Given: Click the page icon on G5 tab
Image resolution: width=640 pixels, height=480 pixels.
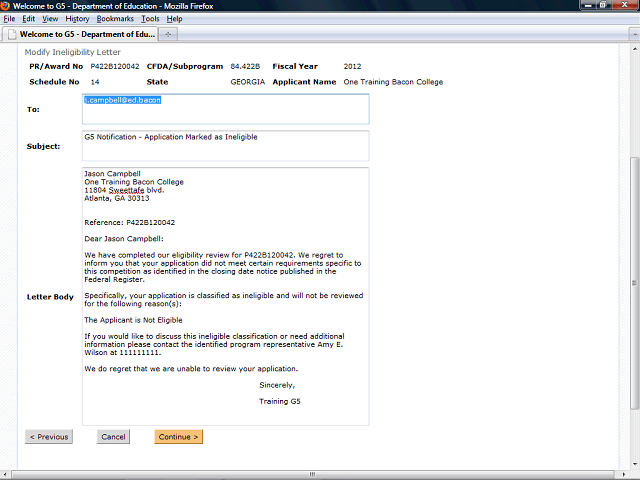Looking at the screenshot, I should [x=12, y=34].
